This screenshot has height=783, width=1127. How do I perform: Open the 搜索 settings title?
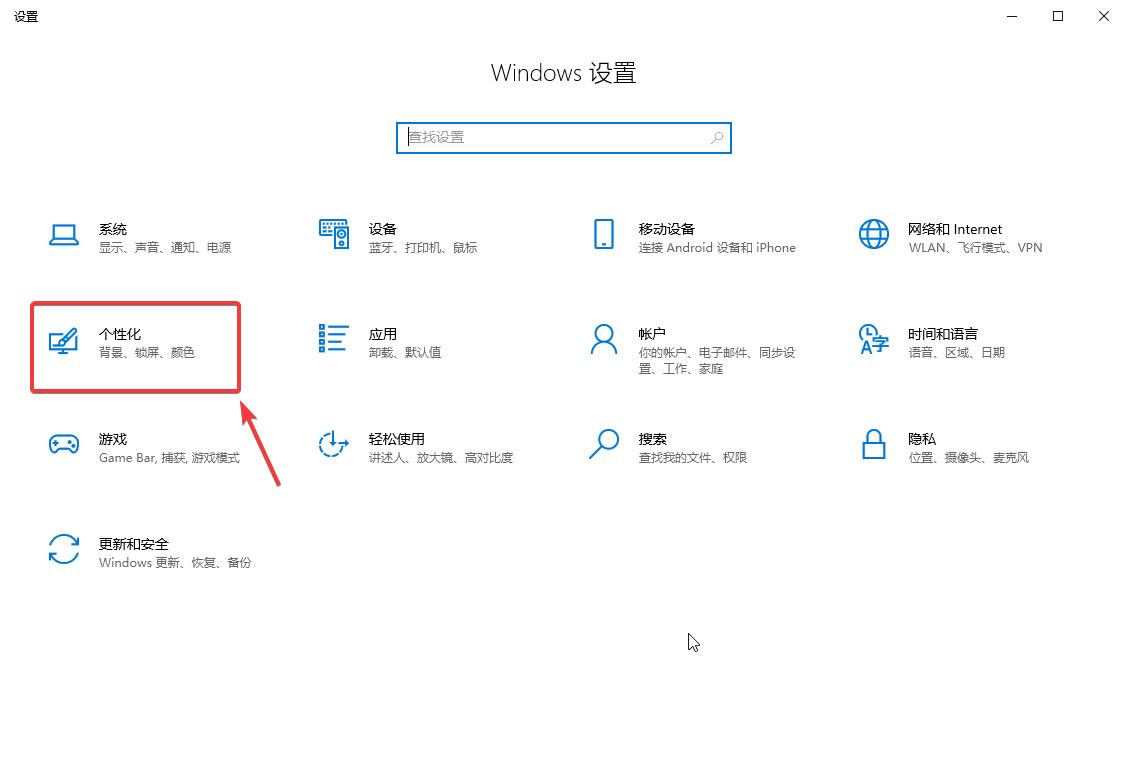click(x=653, y=439)
